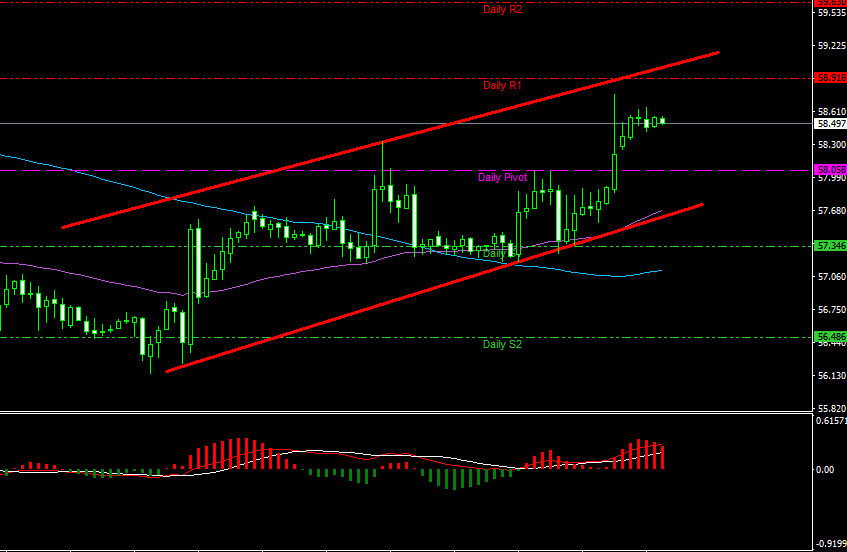Click the 57.060 price axis value
This screenshot has width=847, height=552.
tap(831, 277)
